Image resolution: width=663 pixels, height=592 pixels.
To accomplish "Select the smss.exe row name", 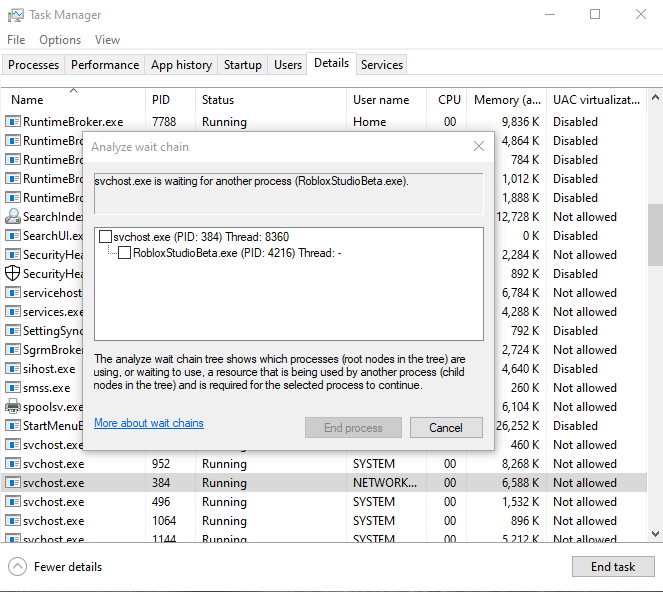I will (47, 388).
